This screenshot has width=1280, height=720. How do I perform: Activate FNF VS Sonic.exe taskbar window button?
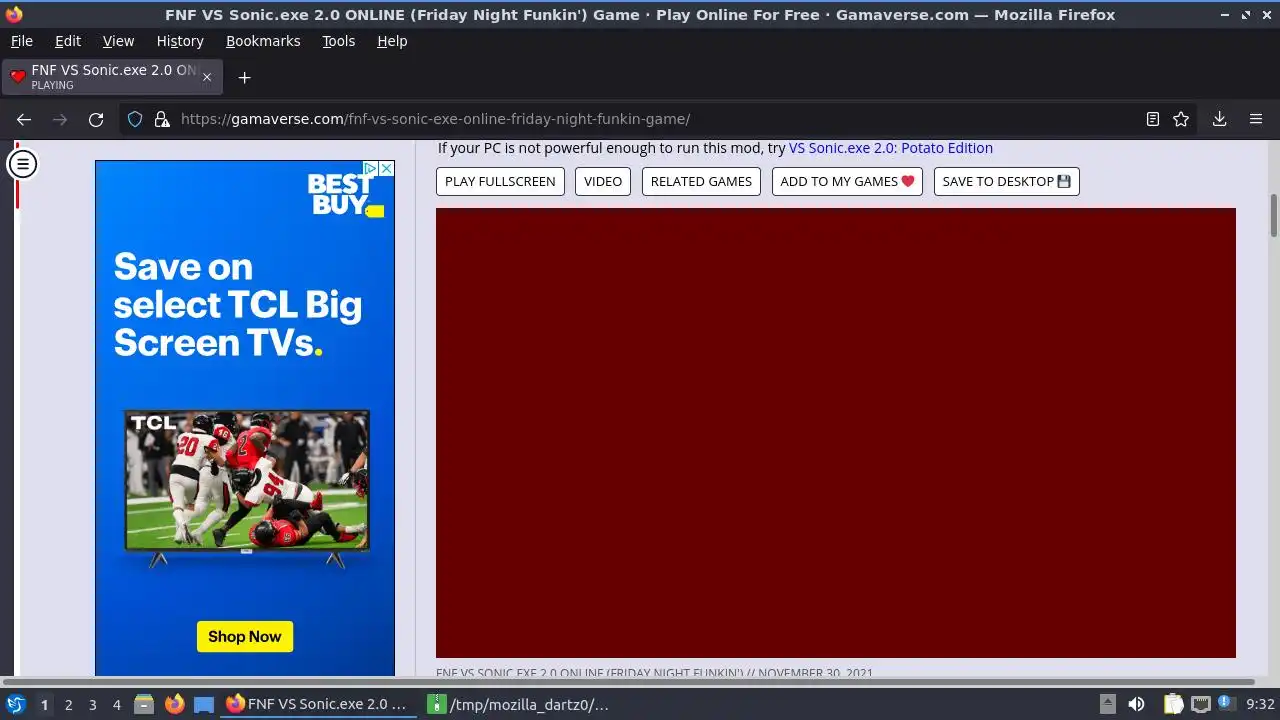tap(318, 704)
